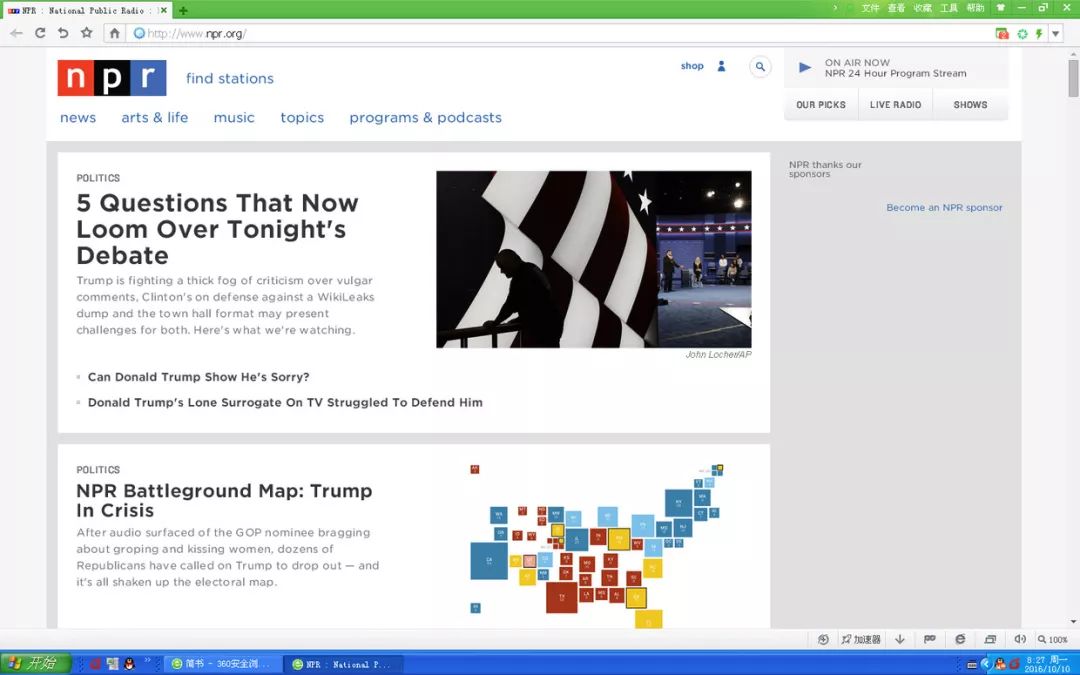
Task: Expand the address bar dropdown arrow
Action: tap(1055, 33)
